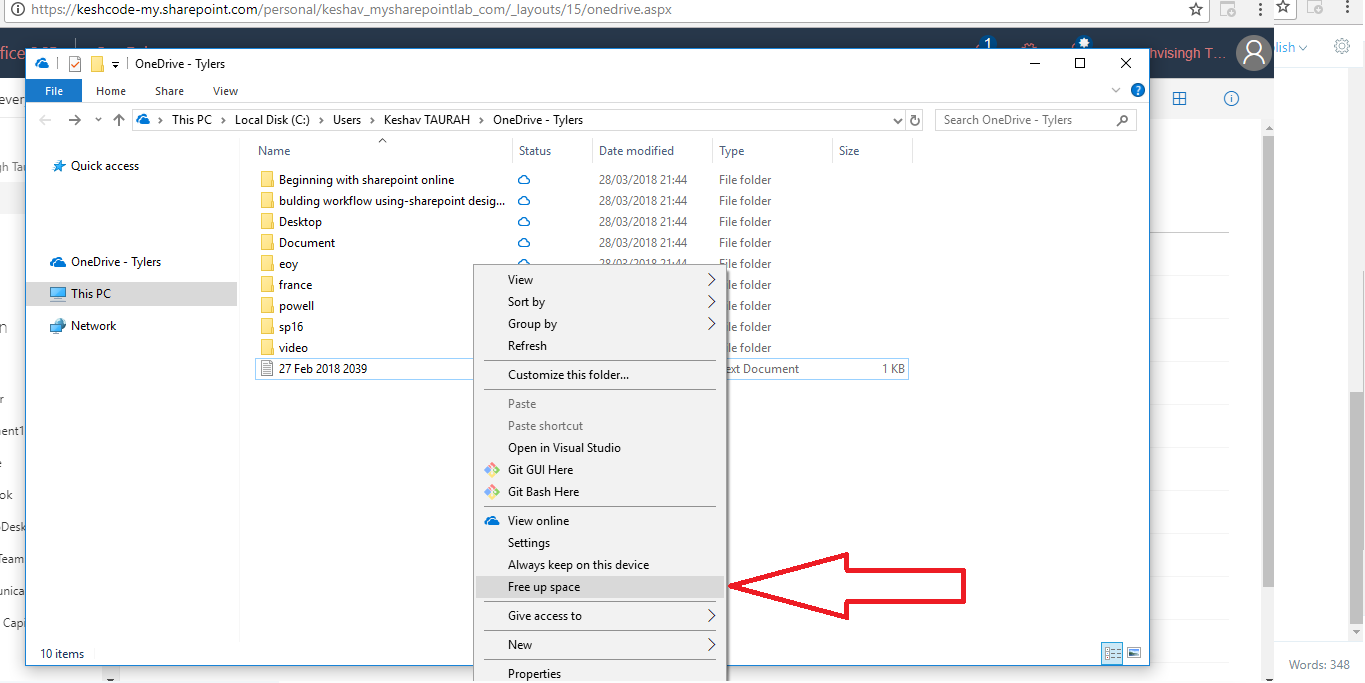This screenshot has width=1365, height=683.
Task: Expand the Give access to submenu
Action: pyautogui.click(x=712, y=616)
